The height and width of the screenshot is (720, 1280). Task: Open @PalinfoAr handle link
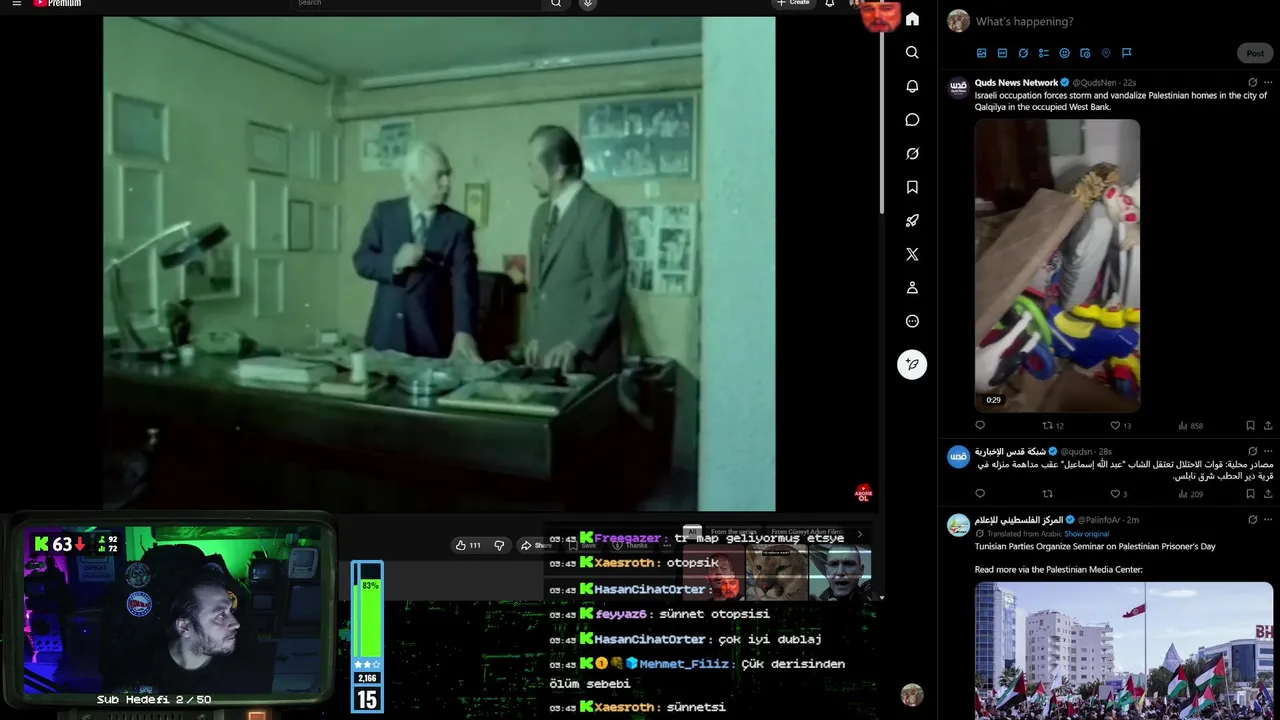pos(1097,520)
